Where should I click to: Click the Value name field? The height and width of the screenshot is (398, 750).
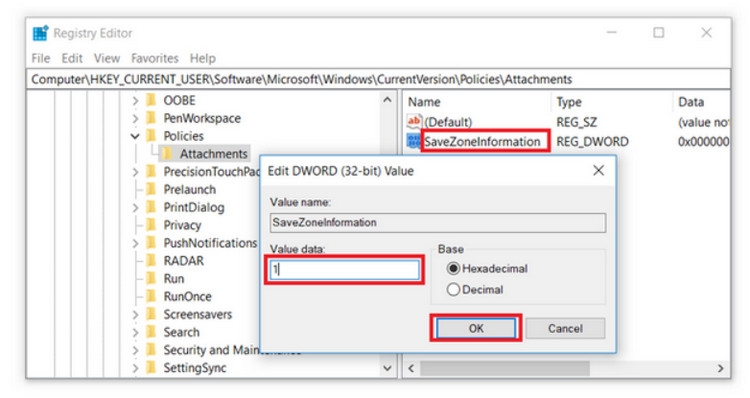click(438, 222)
